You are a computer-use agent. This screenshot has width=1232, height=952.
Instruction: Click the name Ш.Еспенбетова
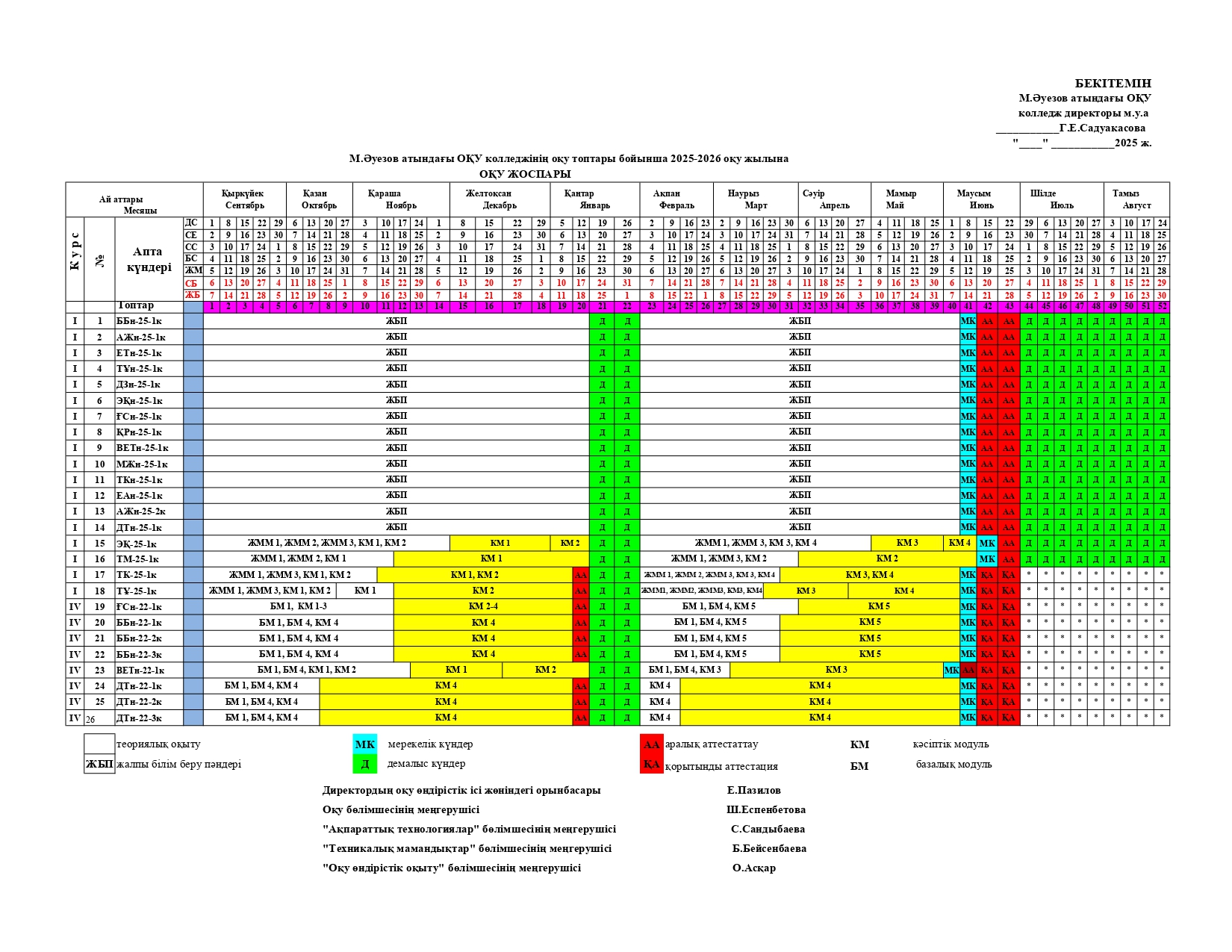[765, 809]
